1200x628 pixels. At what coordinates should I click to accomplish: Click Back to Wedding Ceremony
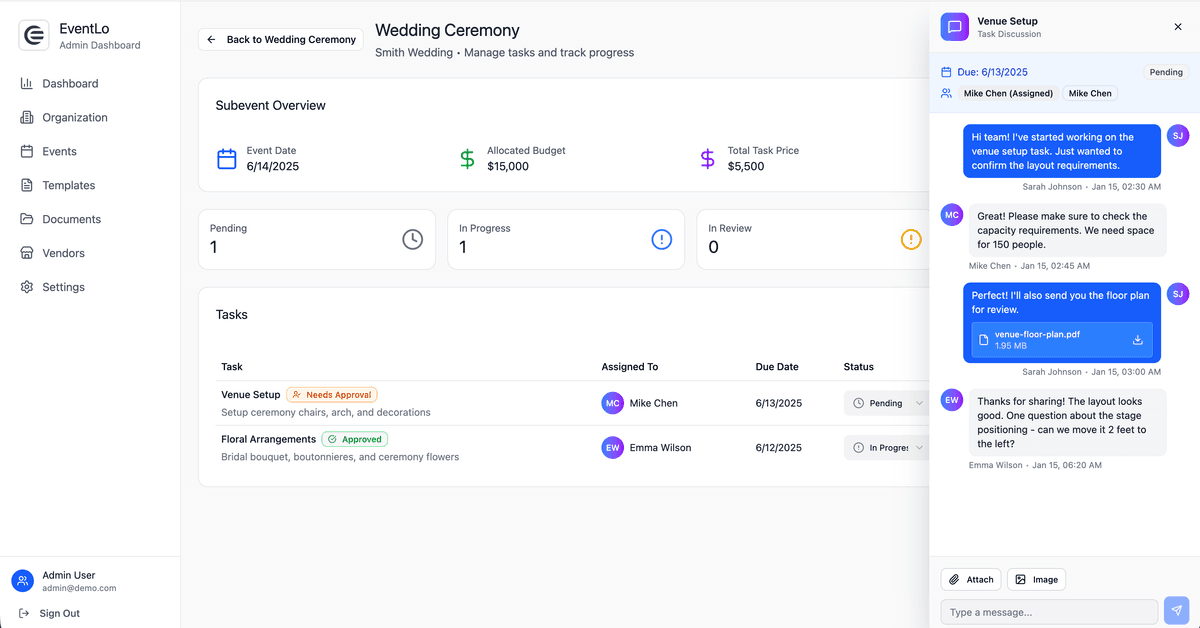pyautogui.click(x=280, y=39)
